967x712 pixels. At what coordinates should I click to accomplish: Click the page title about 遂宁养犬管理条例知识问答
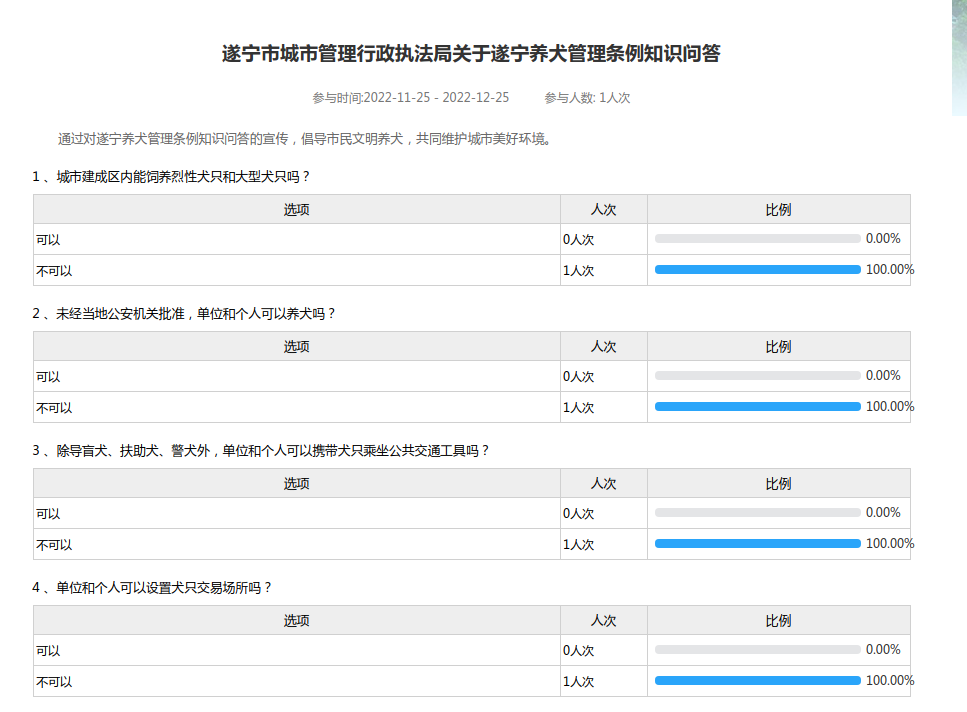coord(471,54)
